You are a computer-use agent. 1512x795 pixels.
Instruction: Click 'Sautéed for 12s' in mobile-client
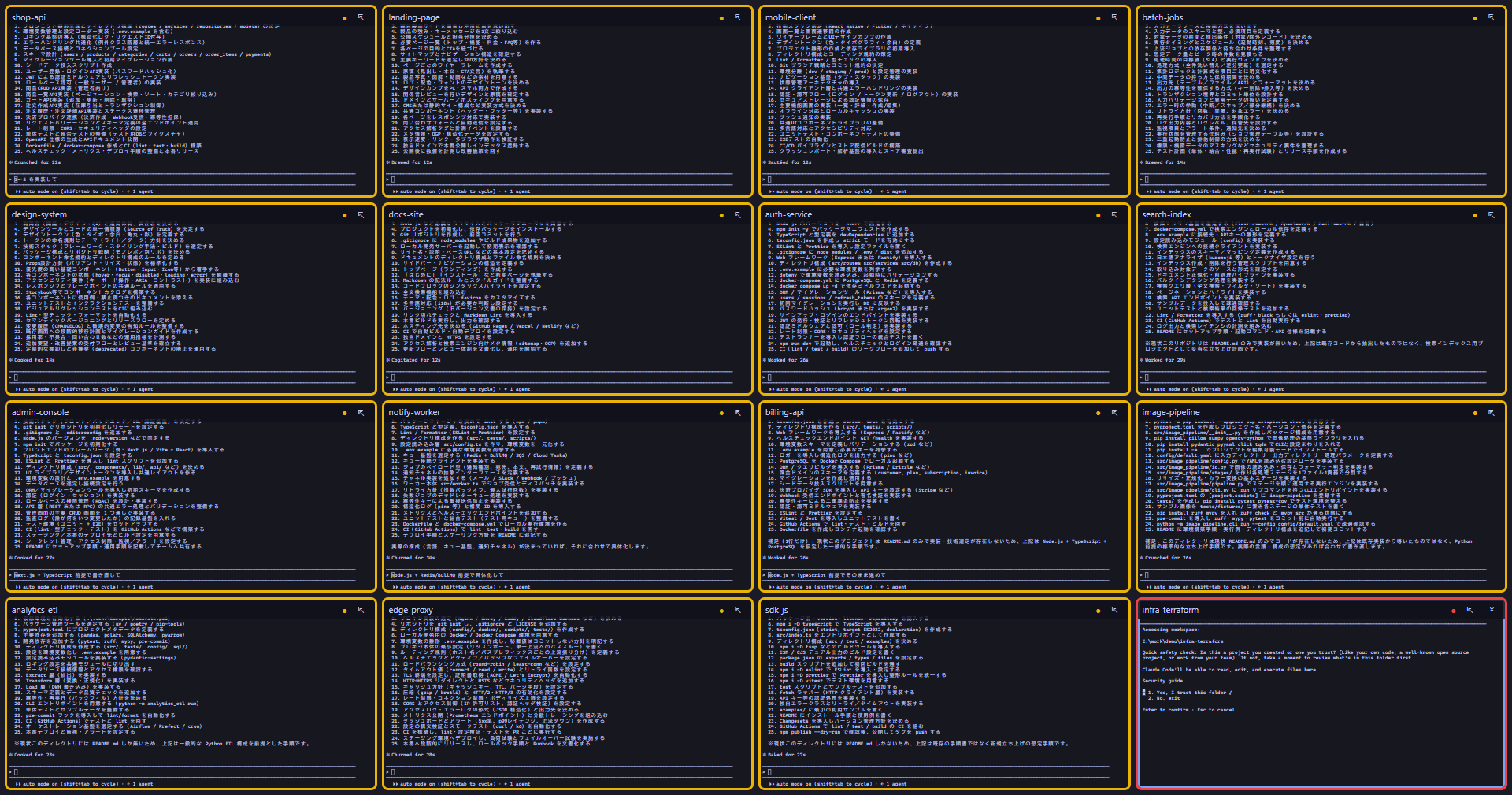click(x=789, y=162)
